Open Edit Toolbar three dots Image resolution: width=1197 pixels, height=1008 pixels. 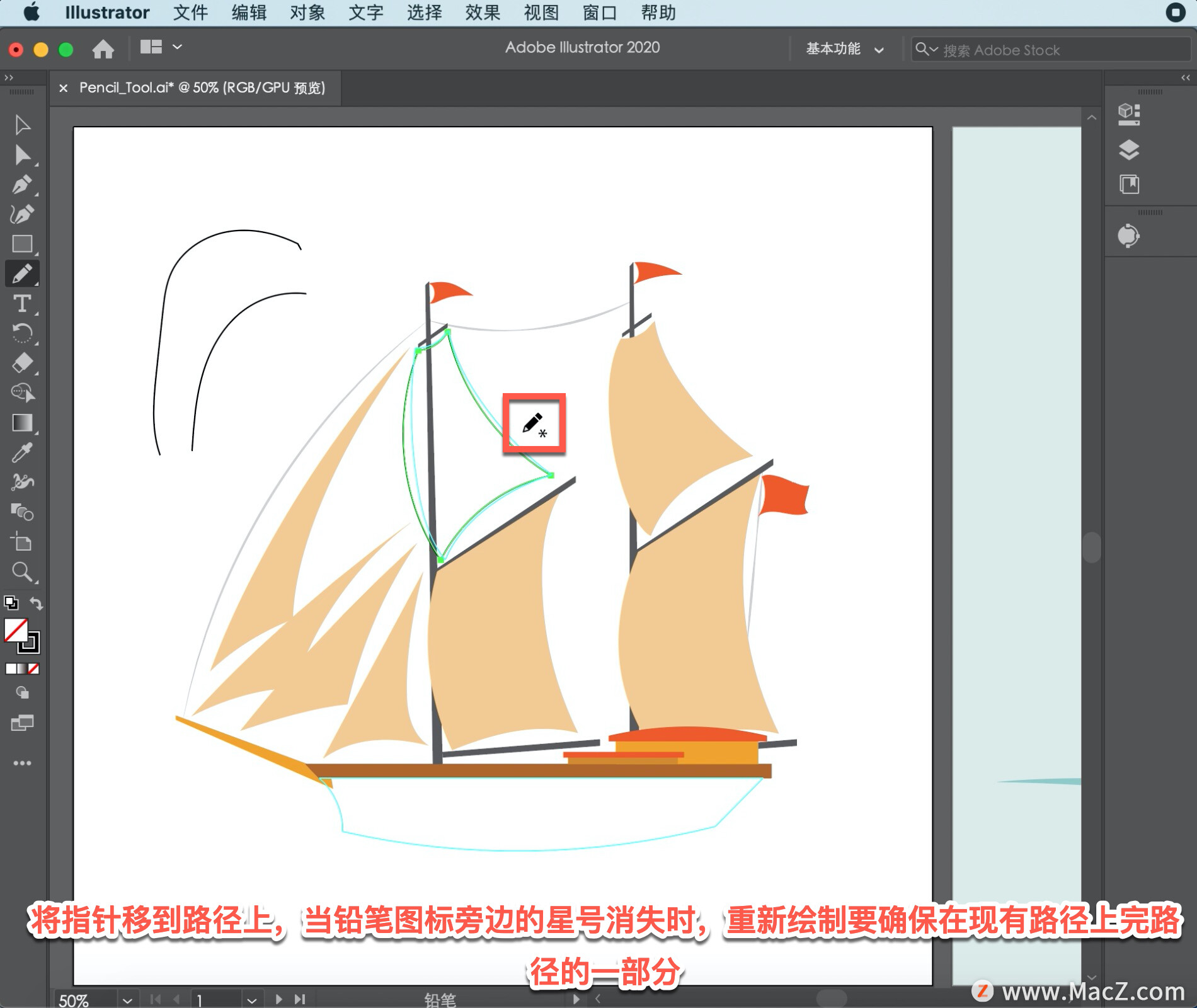pos(22,763)
